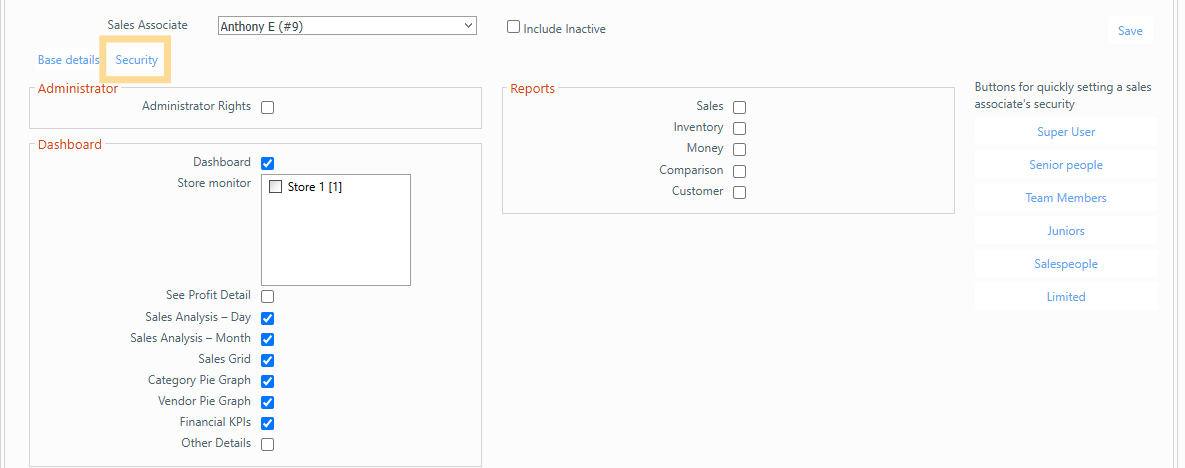Apply the Super User security preset
Viewport: 1185px width, 468px height.
pos(1065,132)
